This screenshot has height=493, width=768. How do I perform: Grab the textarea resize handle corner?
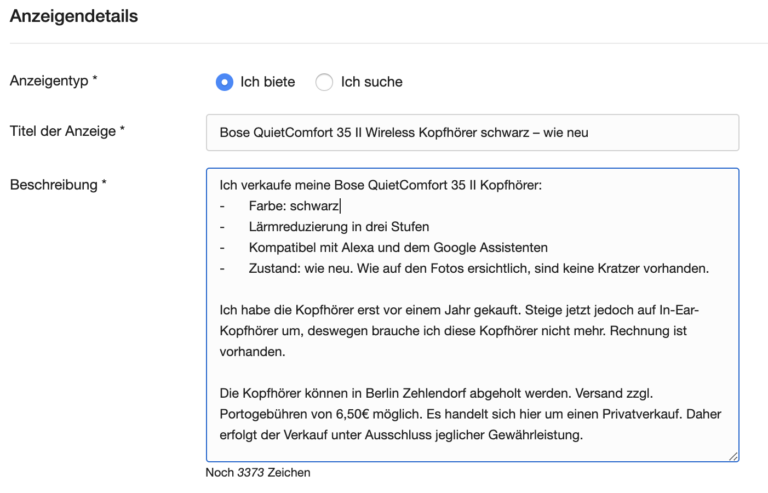[x=733, y=456]
